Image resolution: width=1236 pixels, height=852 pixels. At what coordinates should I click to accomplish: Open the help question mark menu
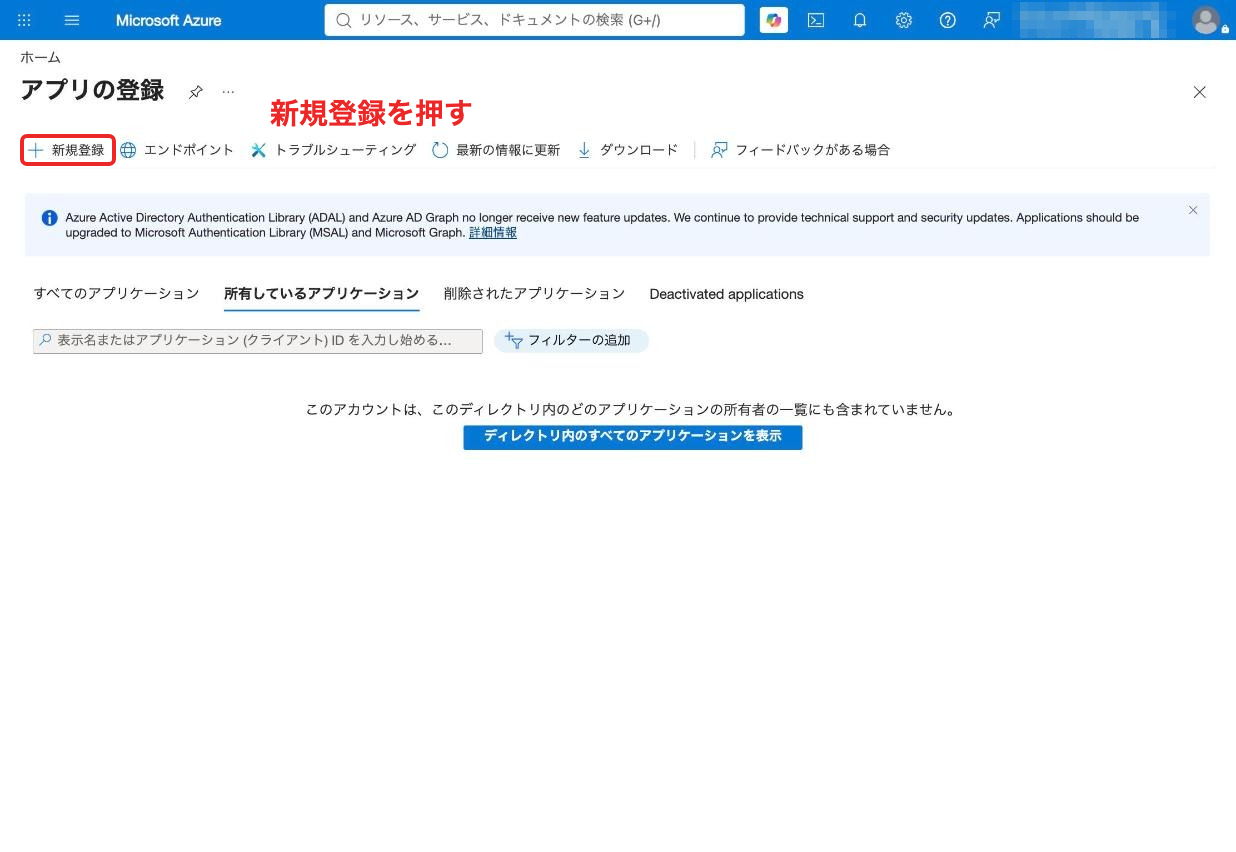[x=948, y=20]
